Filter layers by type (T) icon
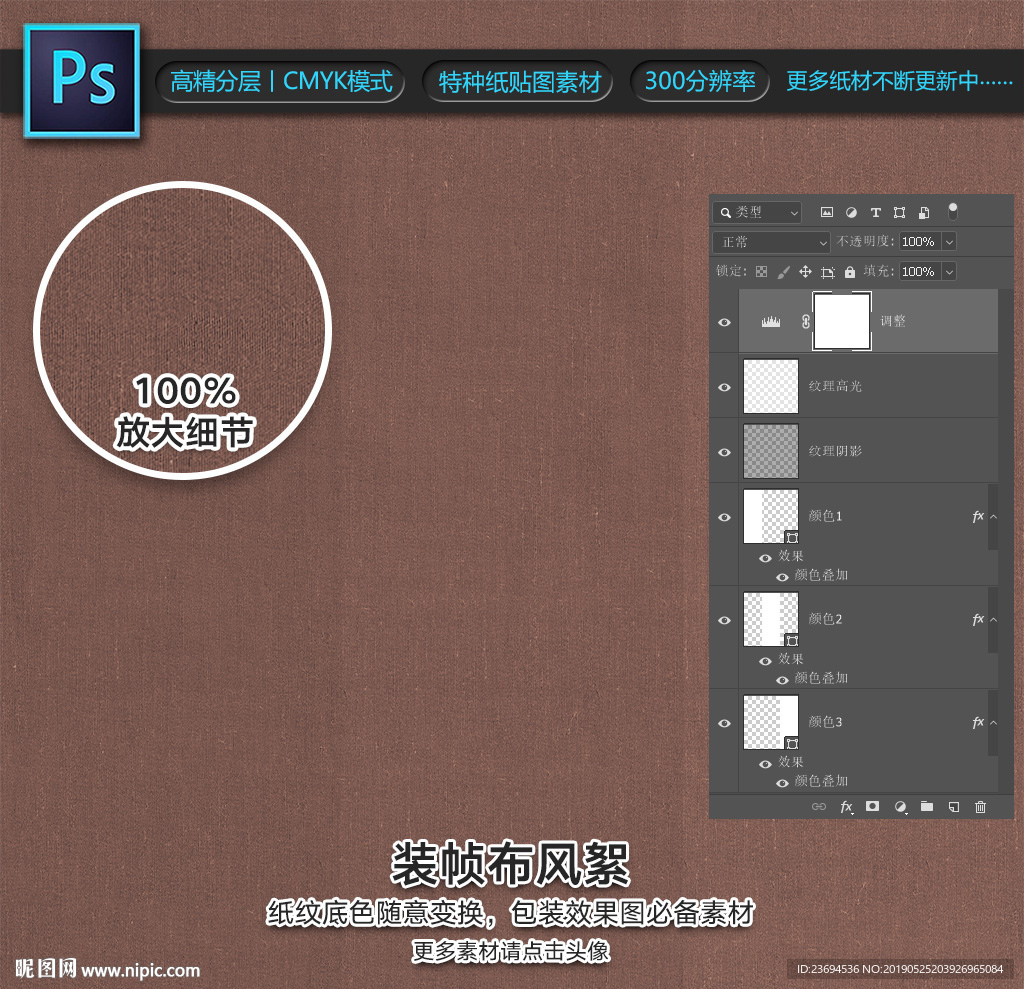 (x=876, y=212)
